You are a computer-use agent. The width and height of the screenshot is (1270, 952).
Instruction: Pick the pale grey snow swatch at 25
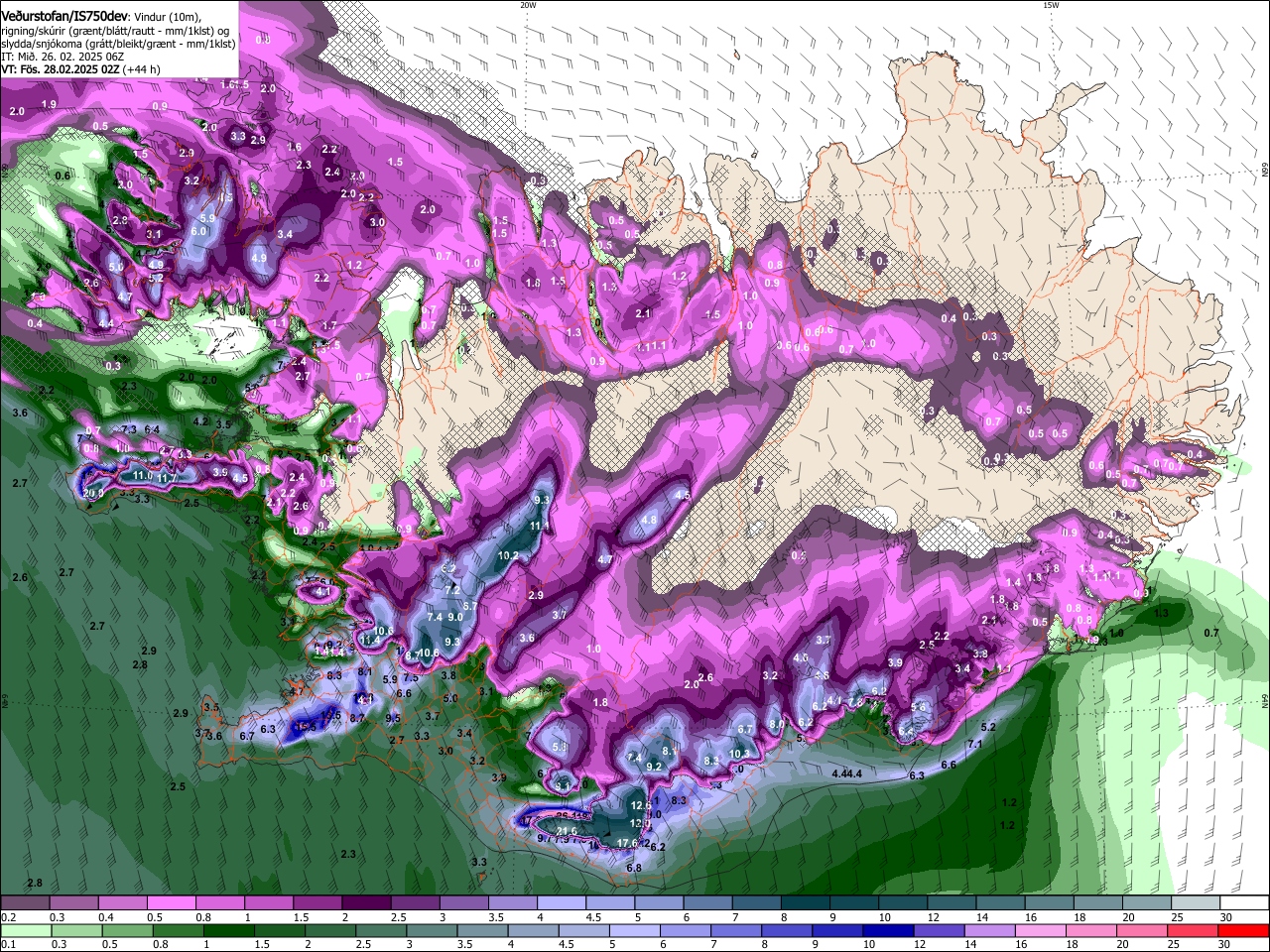[1197, 902]
